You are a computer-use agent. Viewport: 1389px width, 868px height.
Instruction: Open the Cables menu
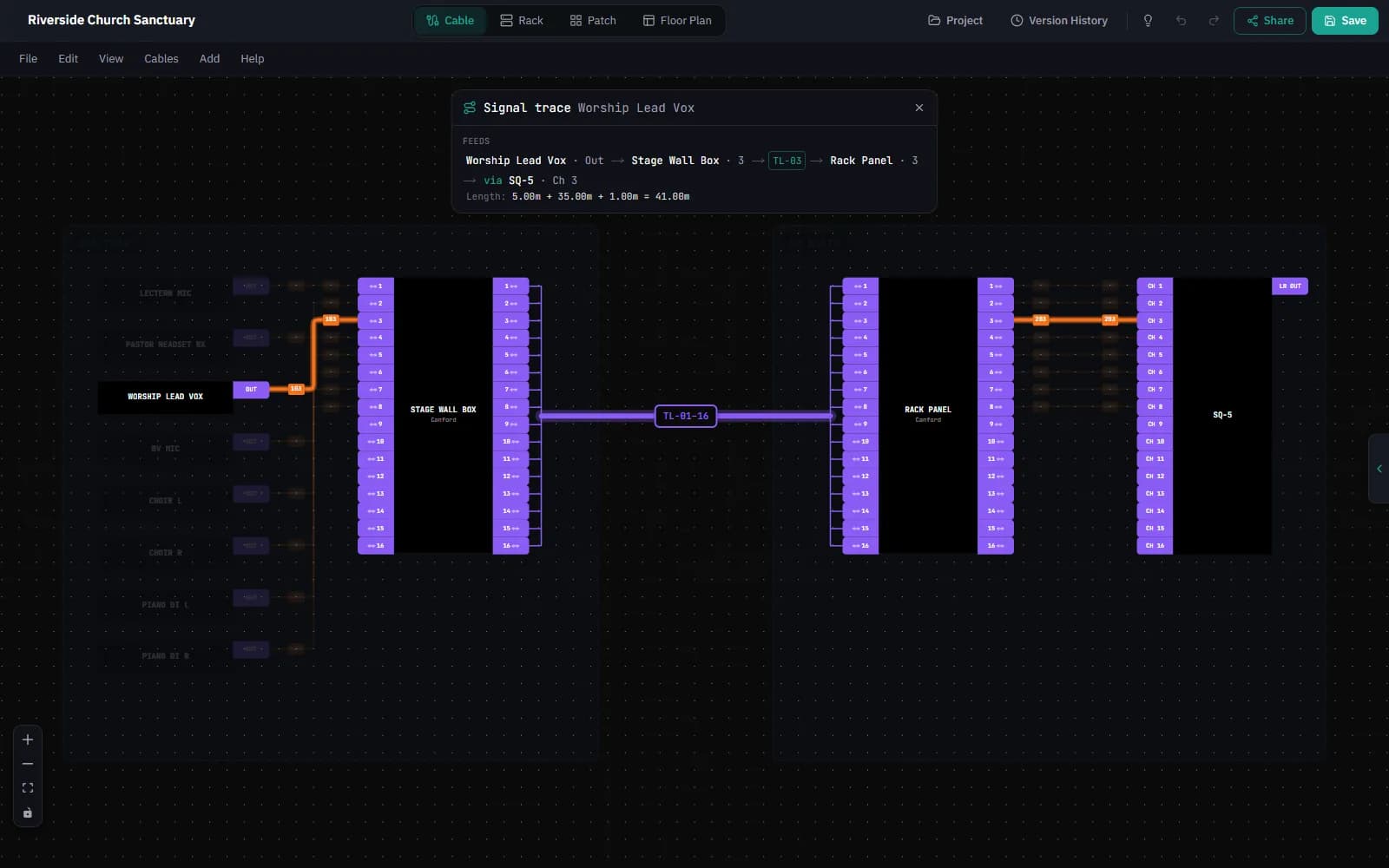tap(161, 59)
